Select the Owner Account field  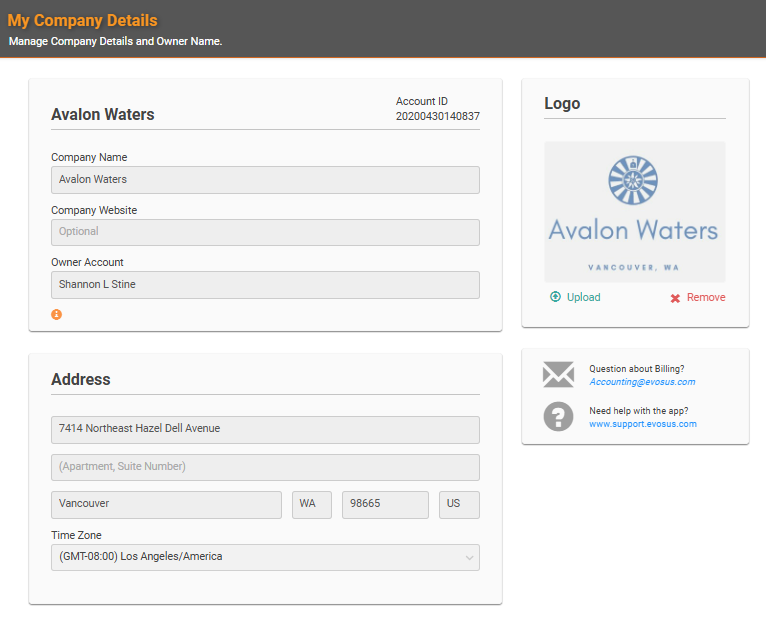pyautogui.click(x=265, y=285)
